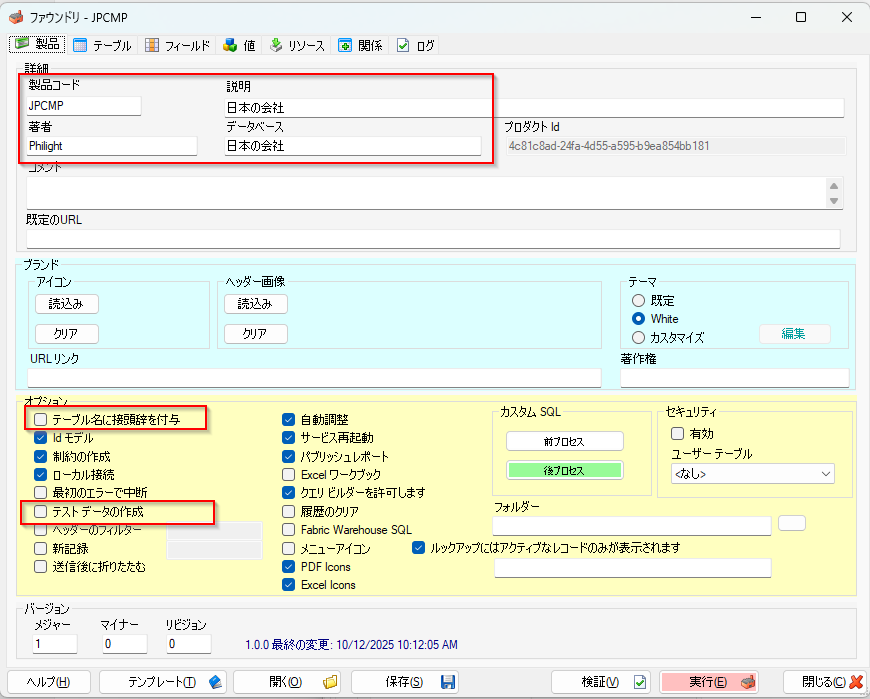
Task: Click the floppy disk icon on 保存 button
Action: pyautogui.click(x=448, y=682)
